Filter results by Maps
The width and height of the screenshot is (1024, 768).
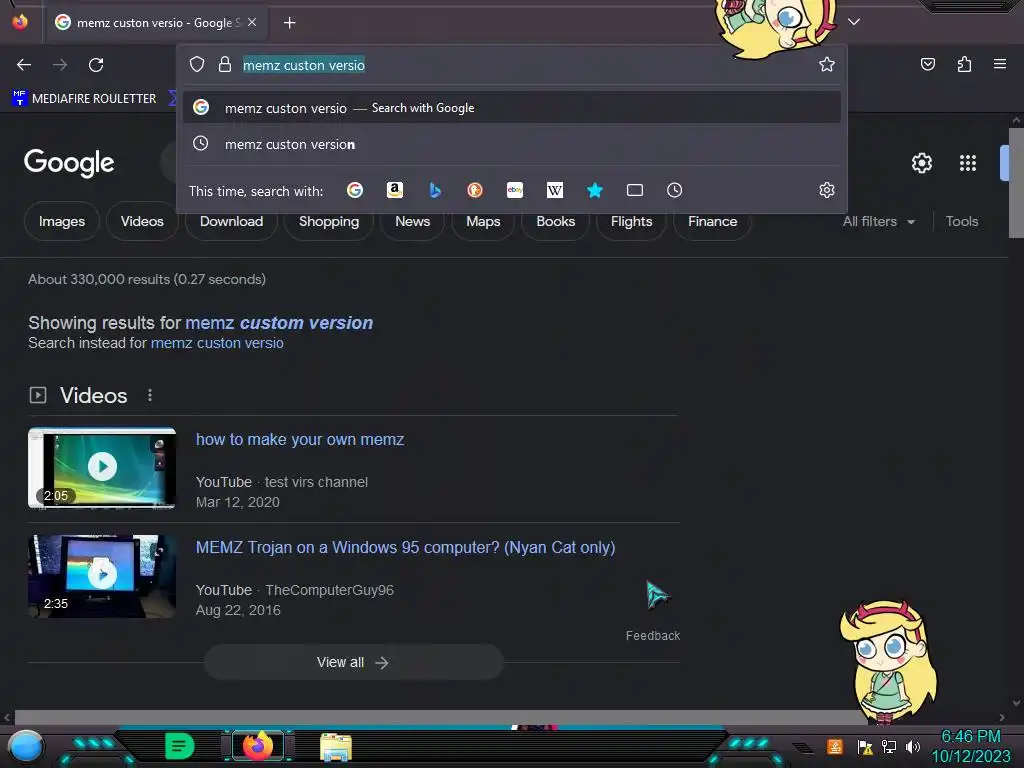pyautogui.click(x=483, y=221)
